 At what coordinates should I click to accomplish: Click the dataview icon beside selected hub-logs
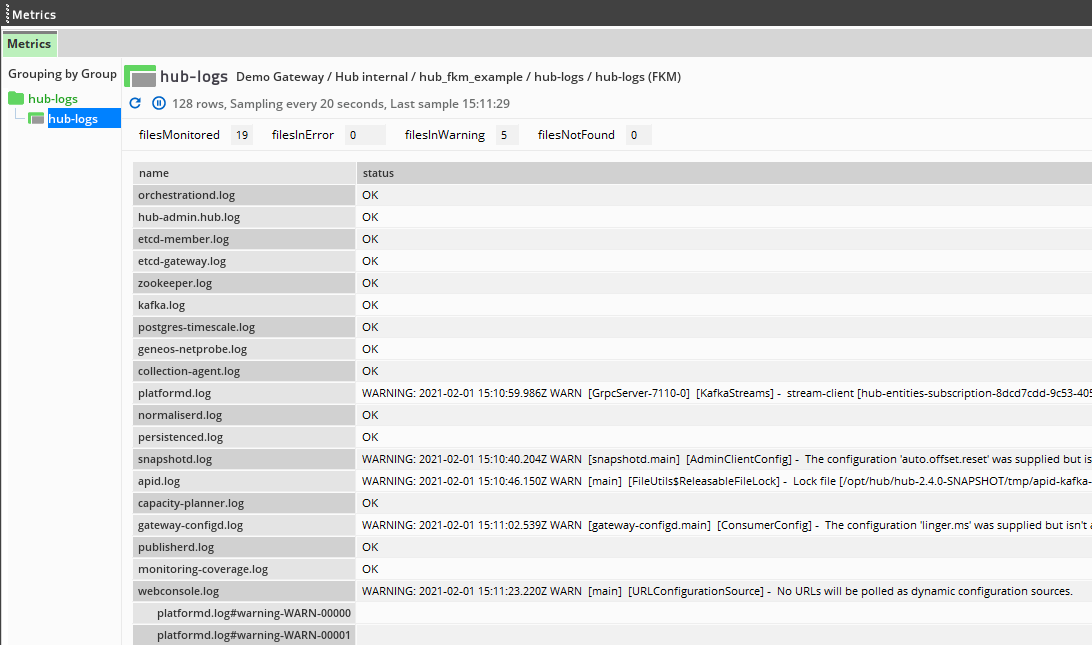pyautogui.click(x=37, y=119)
